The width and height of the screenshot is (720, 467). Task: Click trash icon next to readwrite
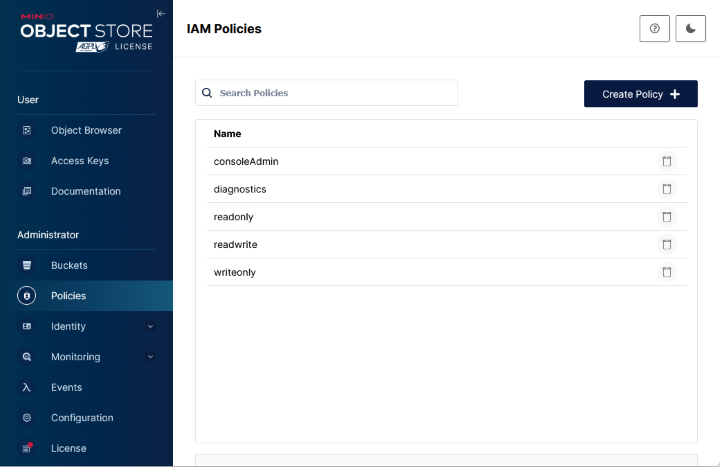666,244
